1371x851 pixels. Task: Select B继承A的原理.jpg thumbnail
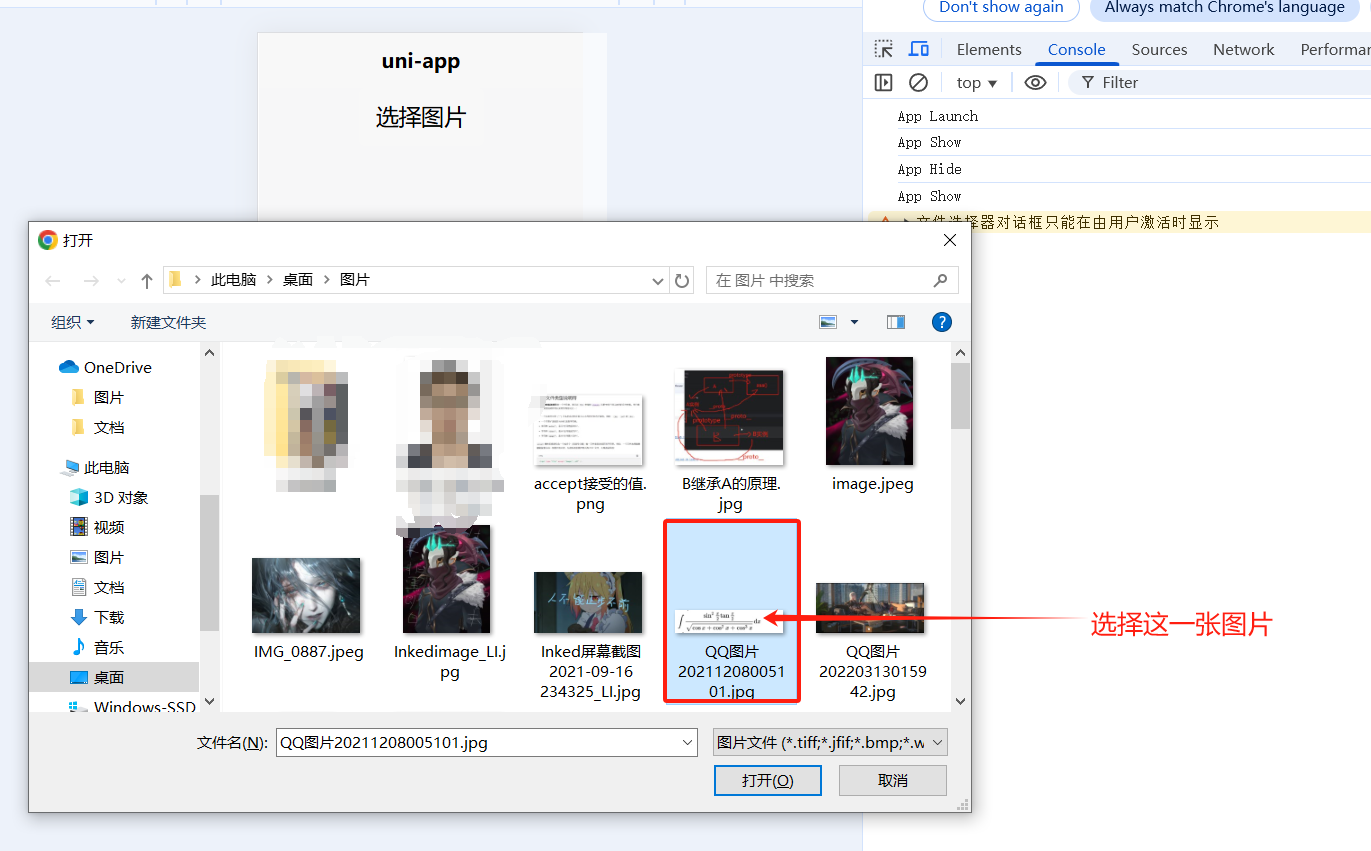tap(730, 418)
